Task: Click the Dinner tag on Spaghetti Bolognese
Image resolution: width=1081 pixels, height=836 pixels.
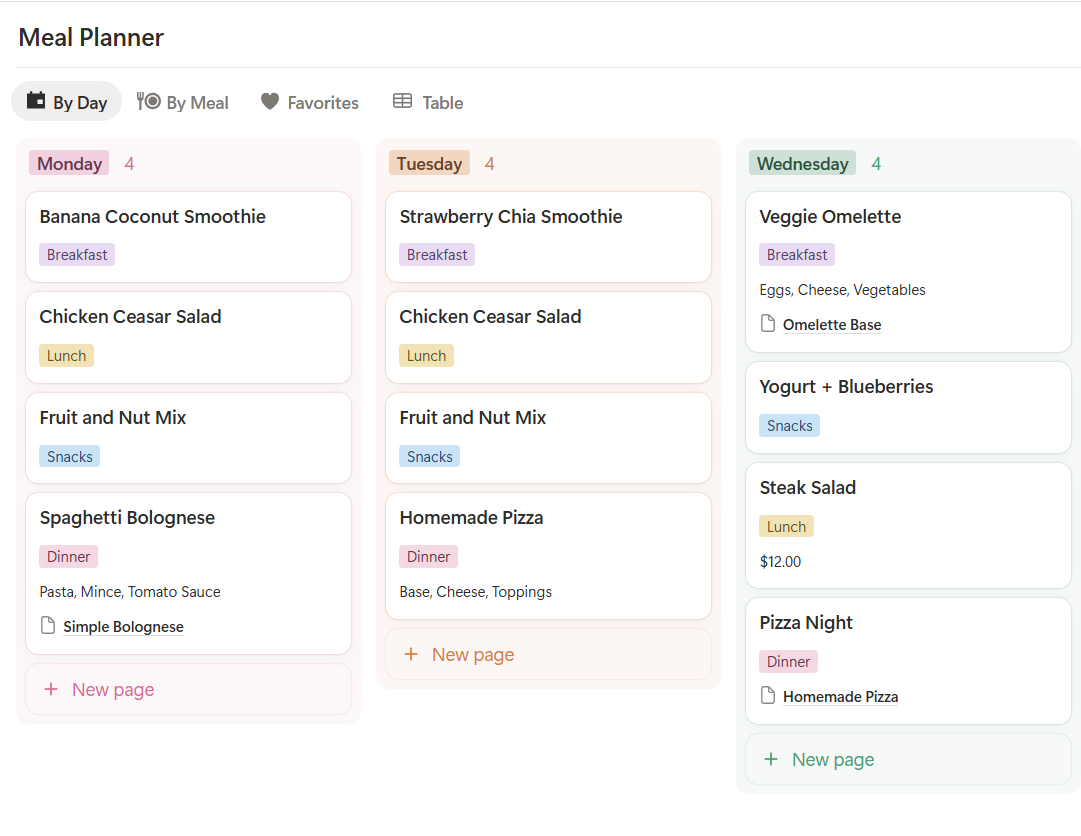Action: (68, 556)
